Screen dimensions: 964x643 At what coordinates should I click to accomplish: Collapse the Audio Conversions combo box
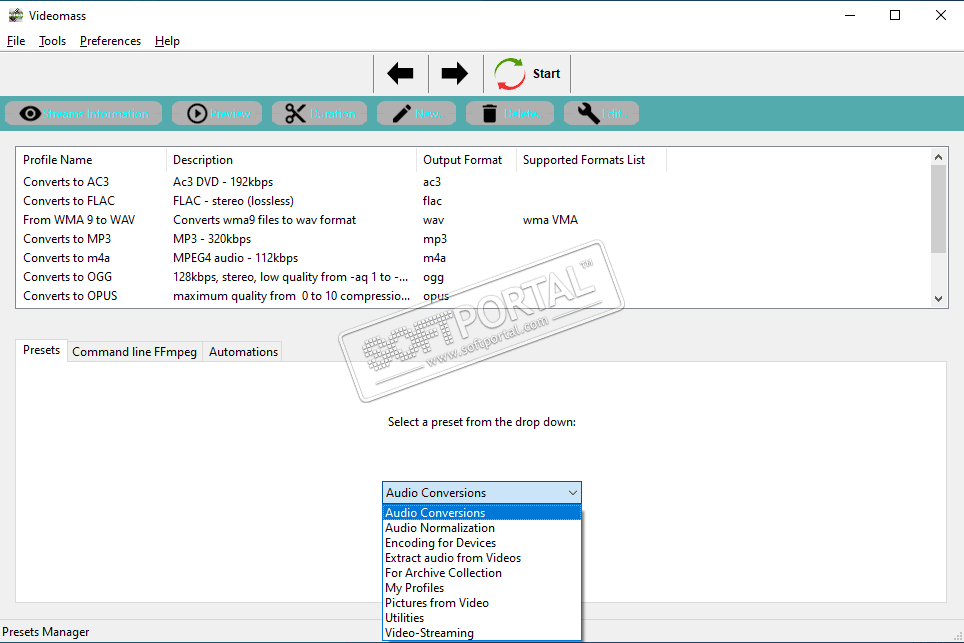482,493
